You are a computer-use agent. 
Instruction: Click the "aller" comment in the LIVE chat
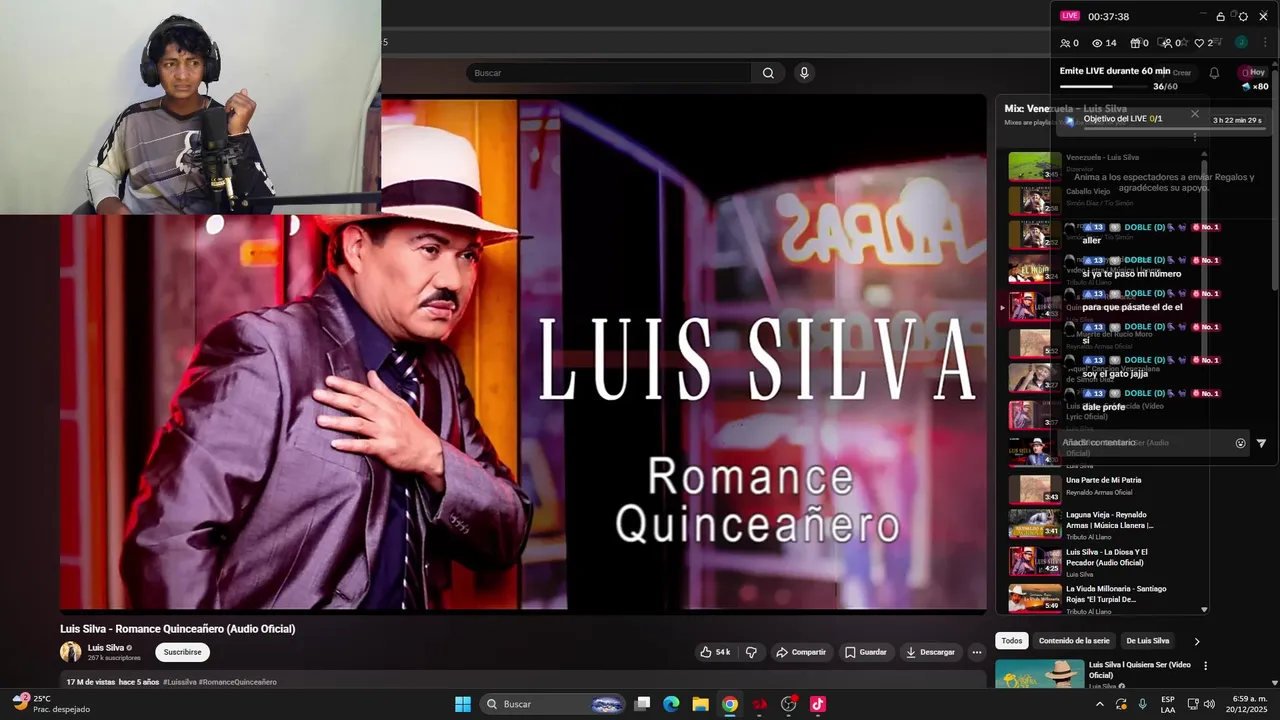(1091, 241)
